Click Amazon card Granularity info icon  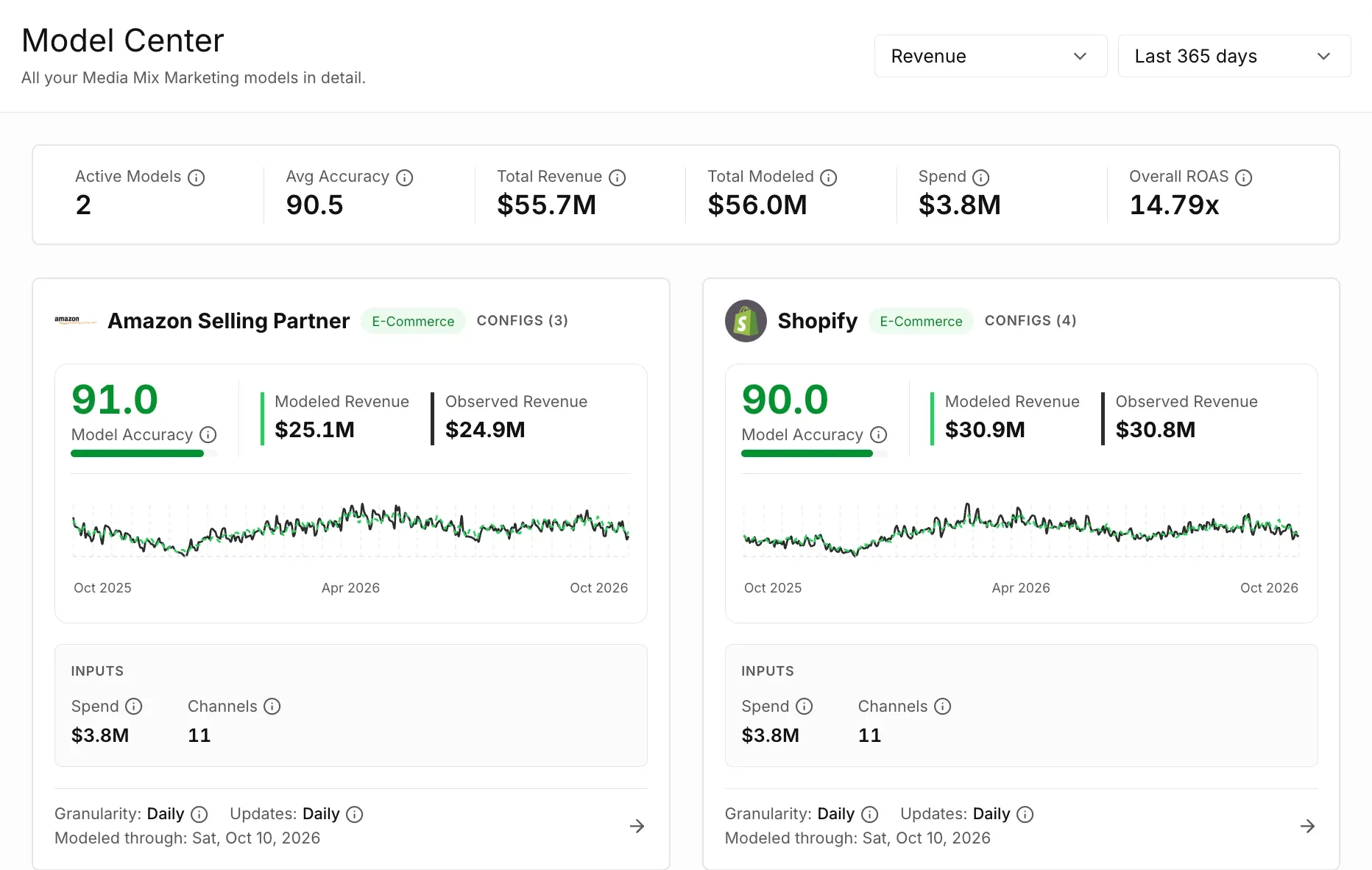tap(199, 814)
